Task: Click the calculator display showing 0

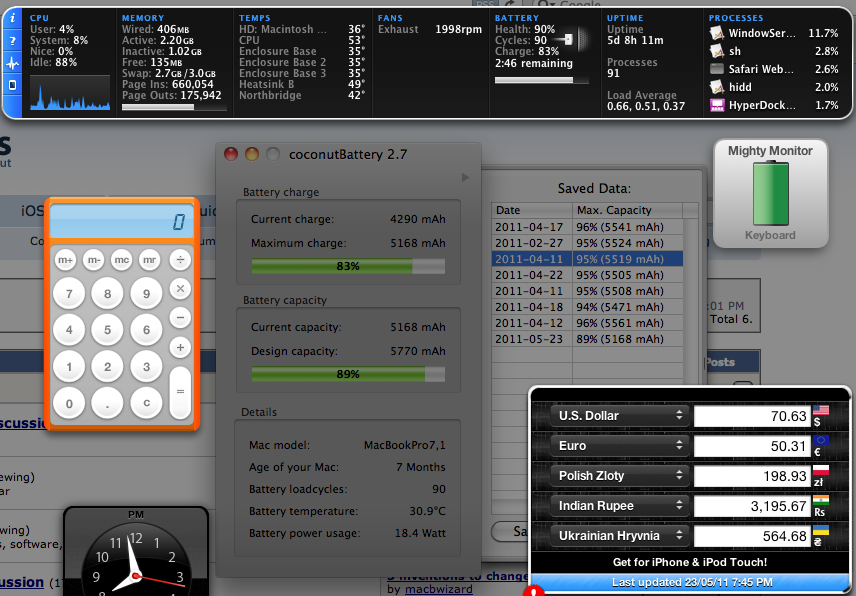Action: pos(121,222)
